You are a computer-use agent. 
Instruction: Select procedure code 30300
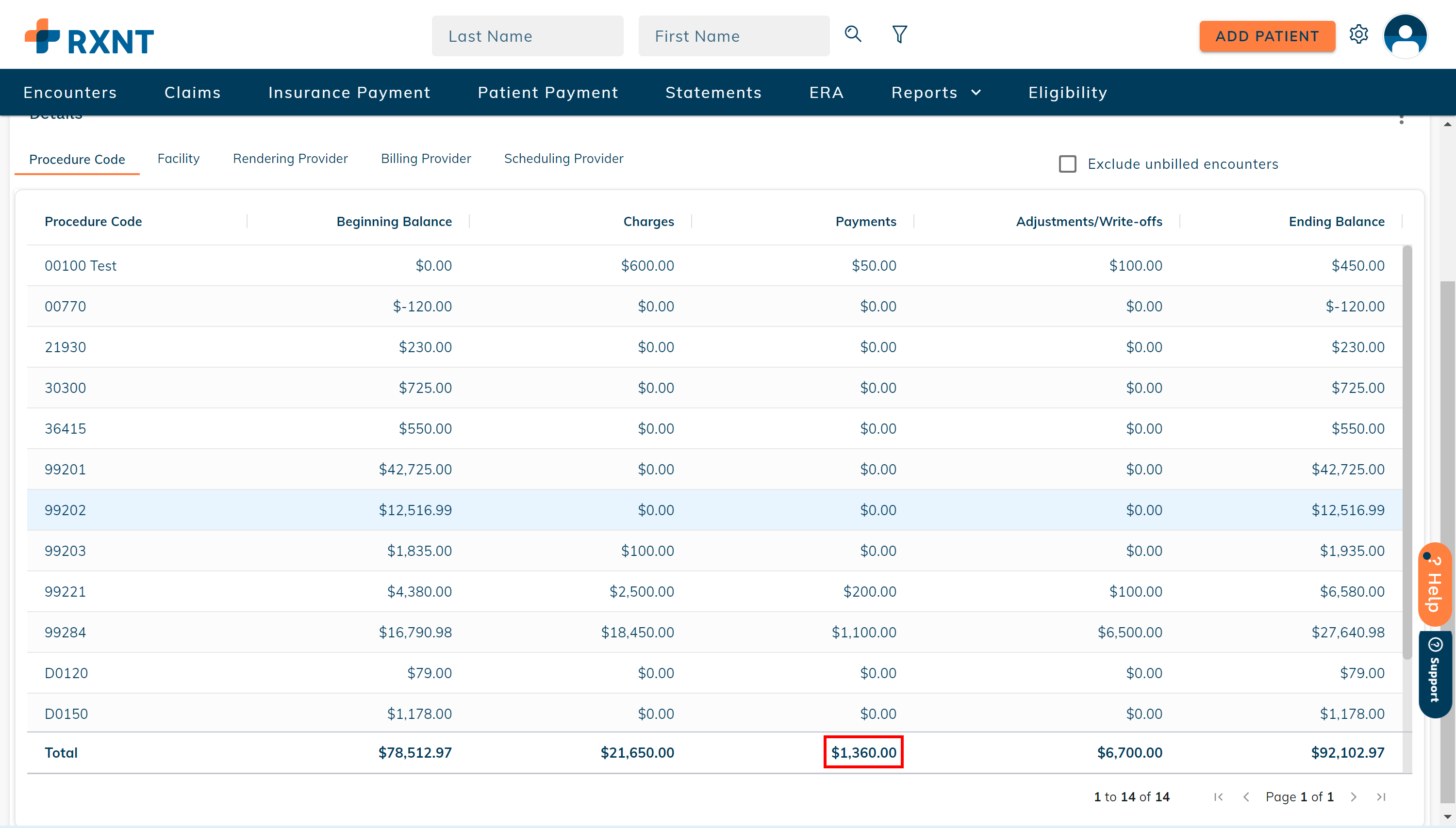[x=714, y=388]
